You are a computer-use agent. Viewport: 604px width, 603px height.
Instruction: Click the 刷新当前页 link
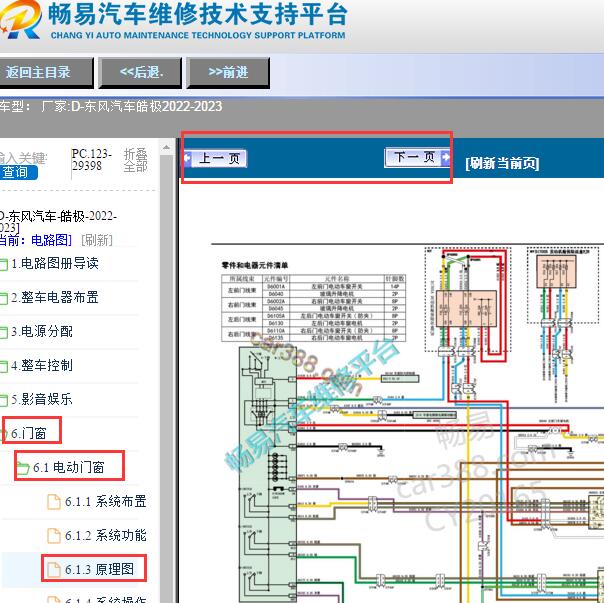[502, 163]
